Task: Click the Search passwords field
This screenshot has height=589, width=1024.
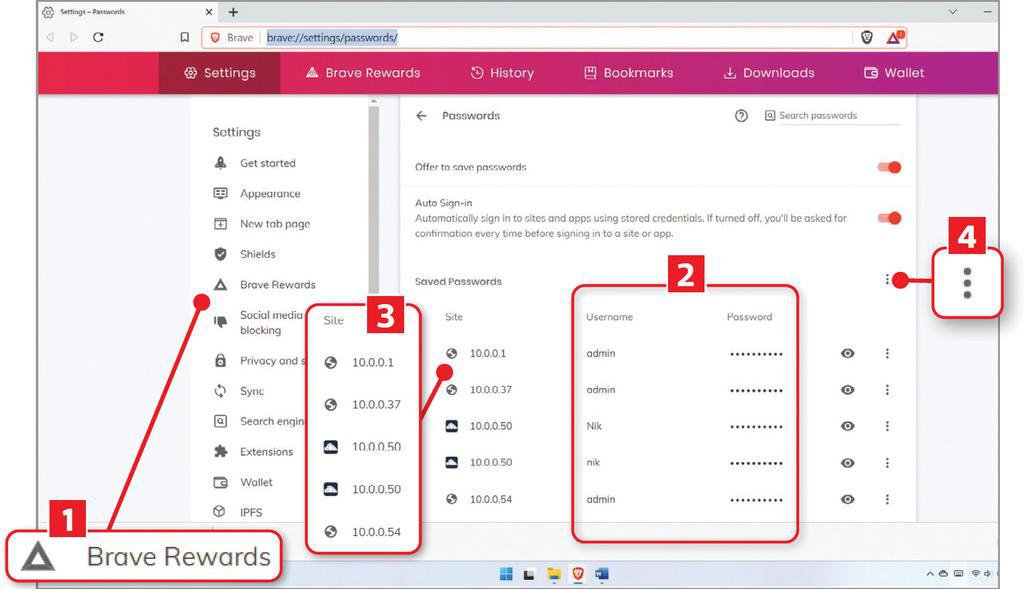Action: pos(833,116)
